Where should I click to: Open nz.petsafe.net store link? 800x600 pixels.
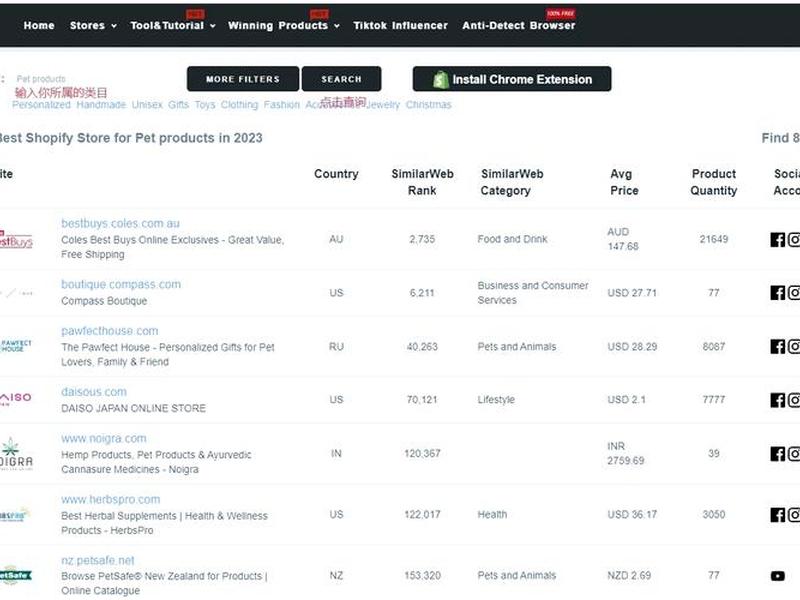click(98, 560)
